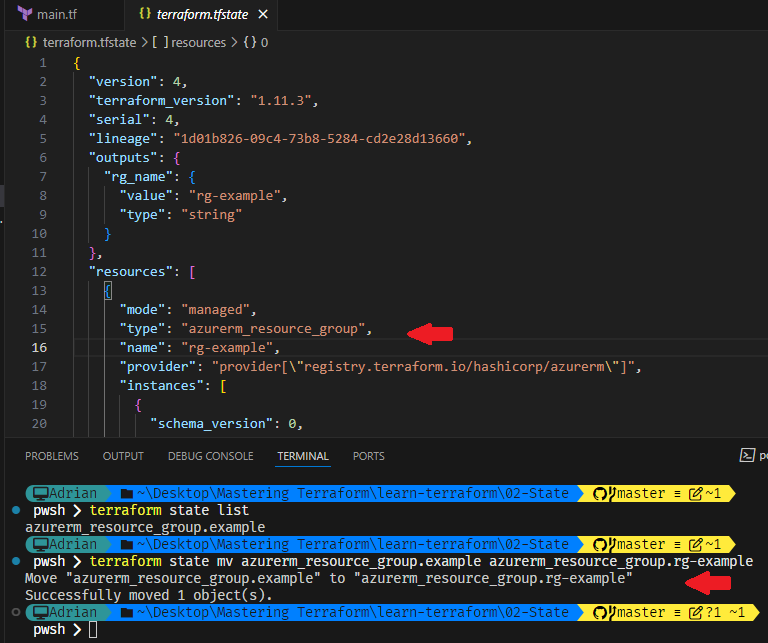Click line number 12 in the gutter
This screenshot has height=643, width=768.
click(x=39, y=272)
